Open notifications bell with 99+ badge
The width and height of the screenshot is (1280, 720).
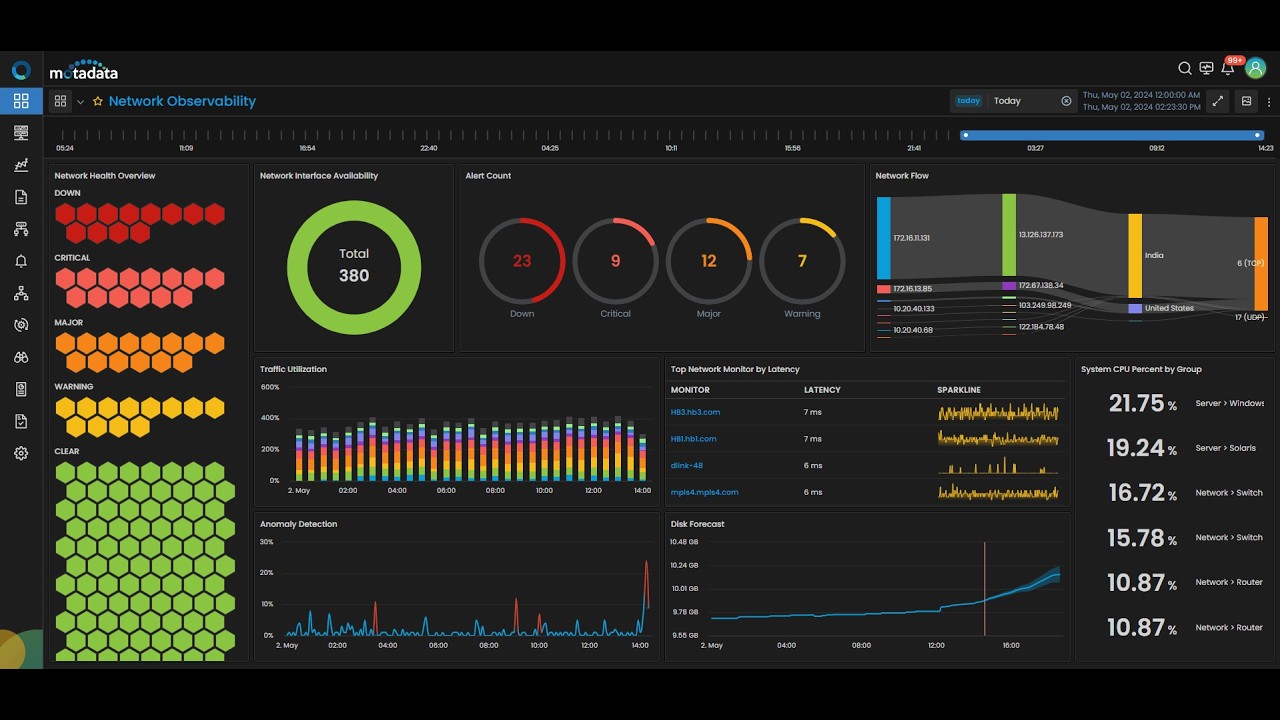coord(1229,68)
